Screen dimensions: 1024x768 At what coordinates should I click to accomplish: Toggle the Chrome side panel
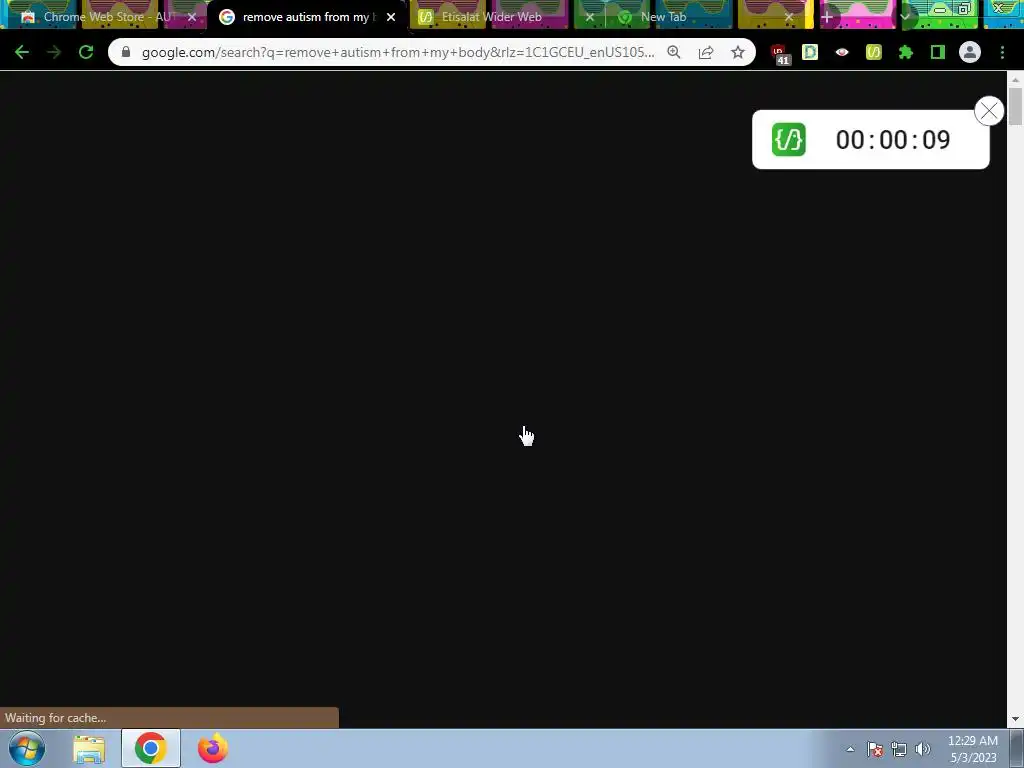tap(938, 52)
